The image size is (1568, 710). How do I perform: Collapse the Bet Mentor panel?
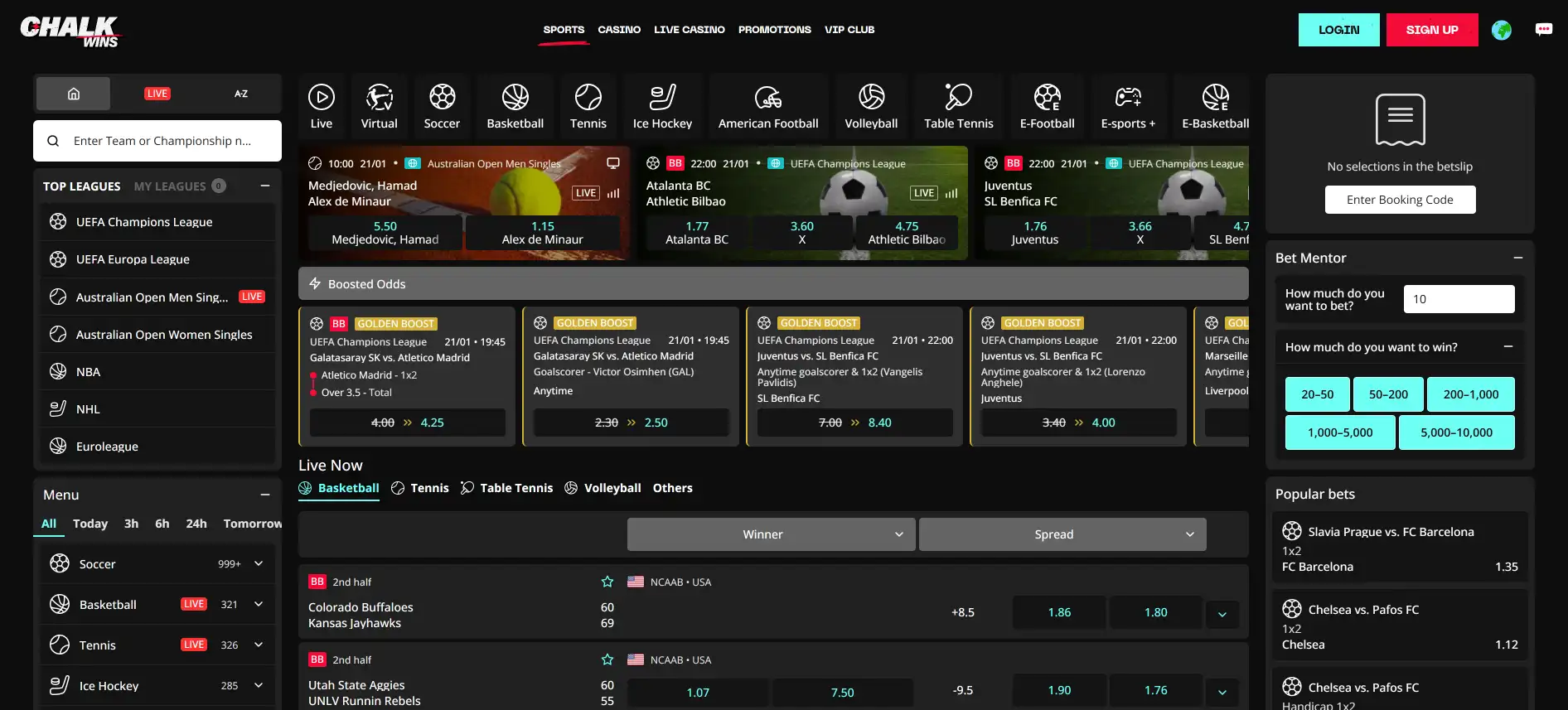[x=1518, y=258]
